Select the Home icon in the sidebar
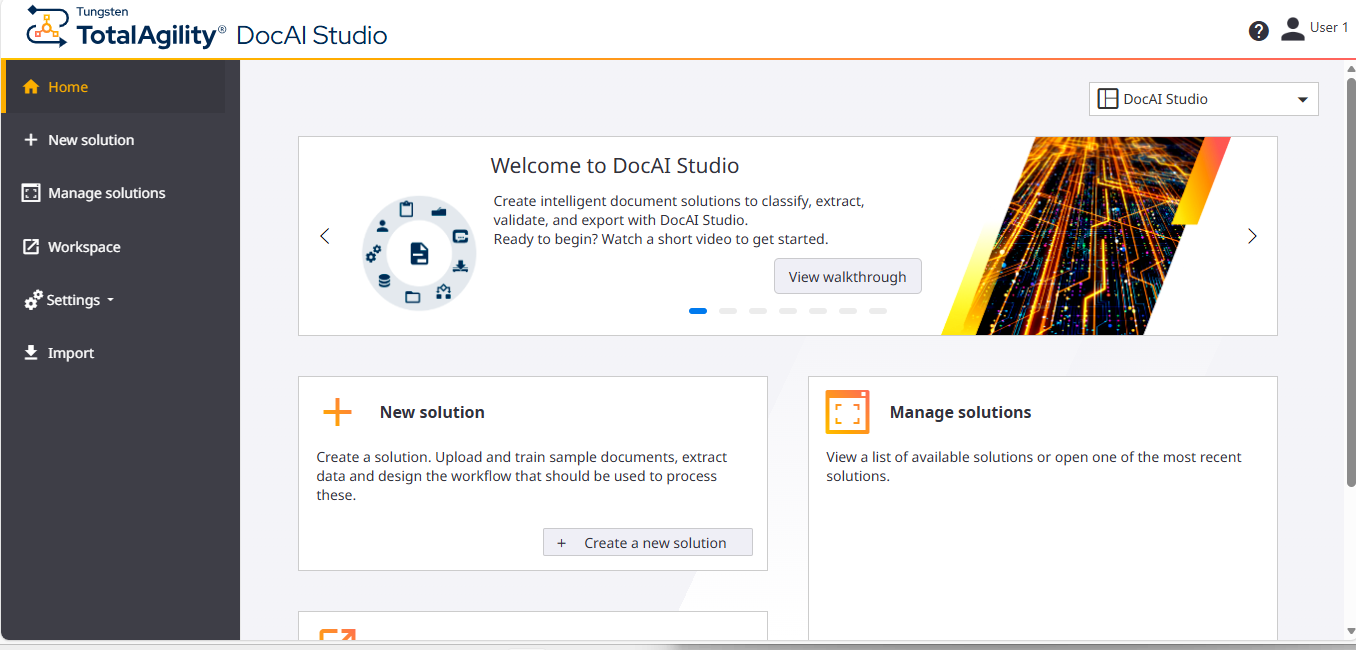The width and height of the screenshot is (1356, 650). [x=30, y=86]
